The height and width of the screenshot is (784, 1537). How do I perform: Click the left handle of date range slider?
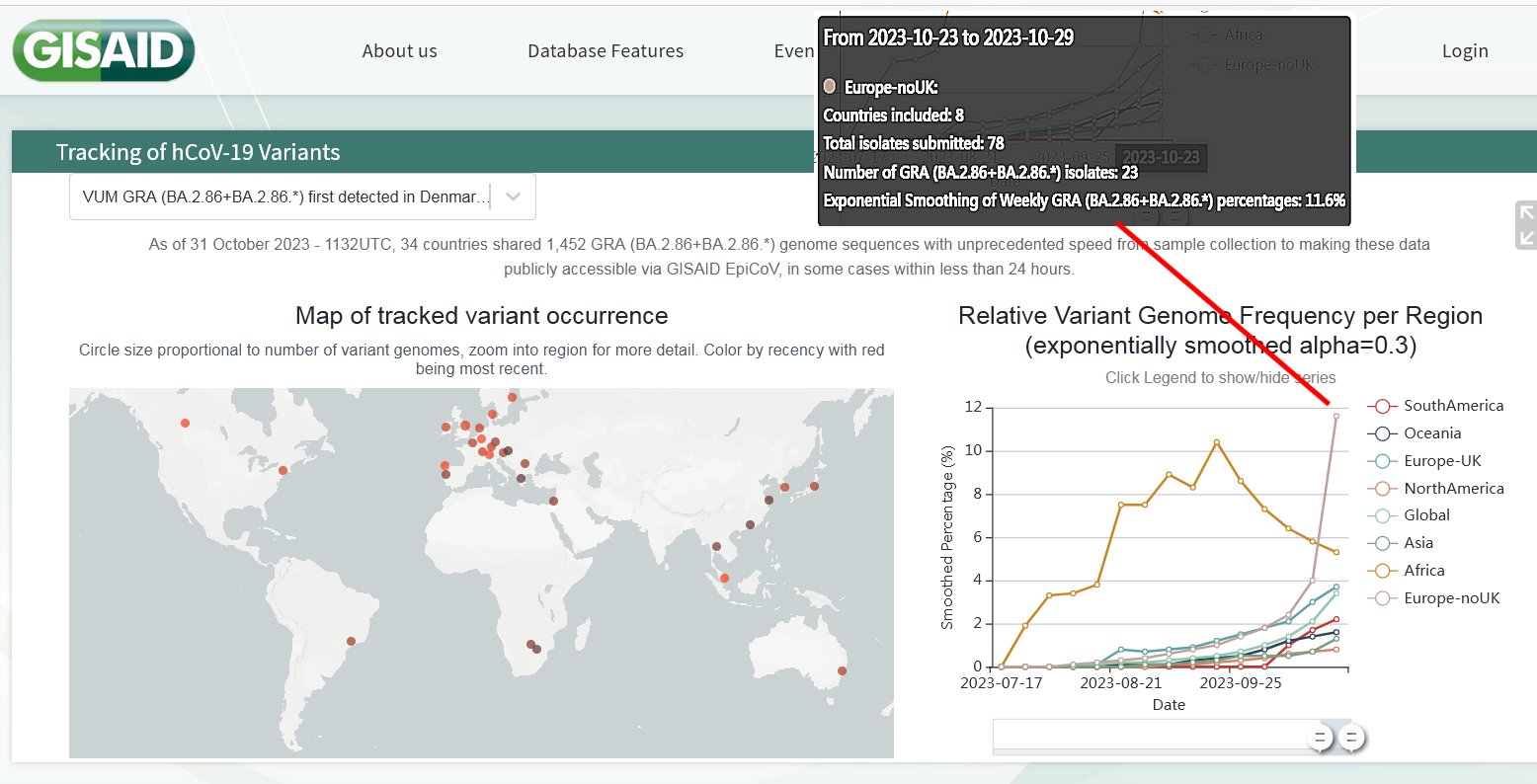point(1320,738)
